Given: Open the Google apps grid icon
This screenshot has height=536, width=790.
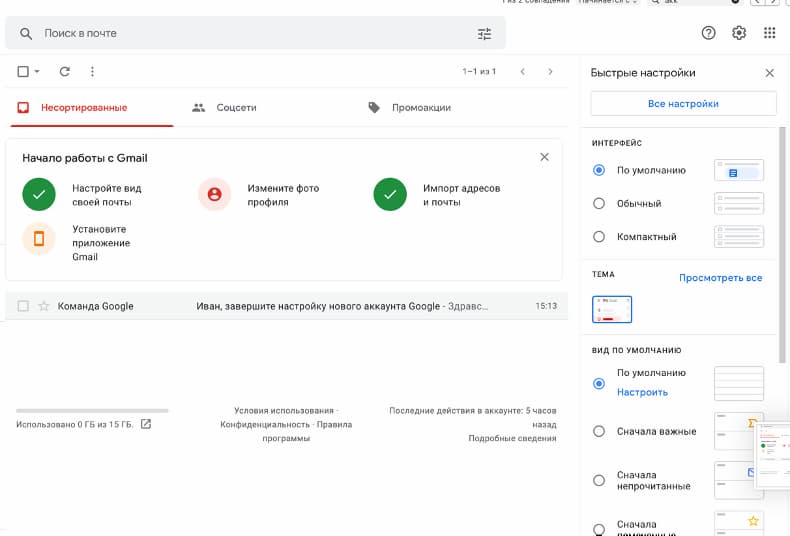Looking at the screenshot, I should (769, 33).
